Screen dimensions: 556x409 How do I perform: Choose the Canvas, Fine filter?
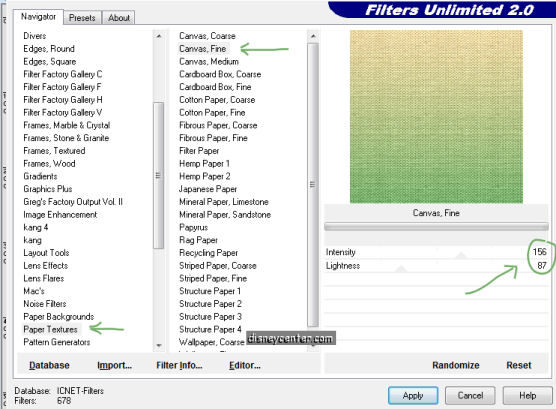202,49
